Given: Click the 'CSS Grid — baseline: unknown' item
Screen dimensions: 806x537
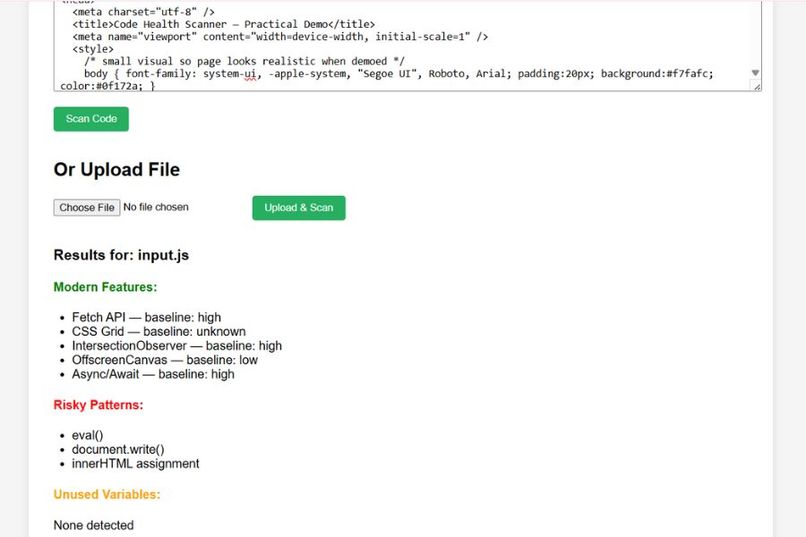Looking at the screenshot, I should click(159, 331).
